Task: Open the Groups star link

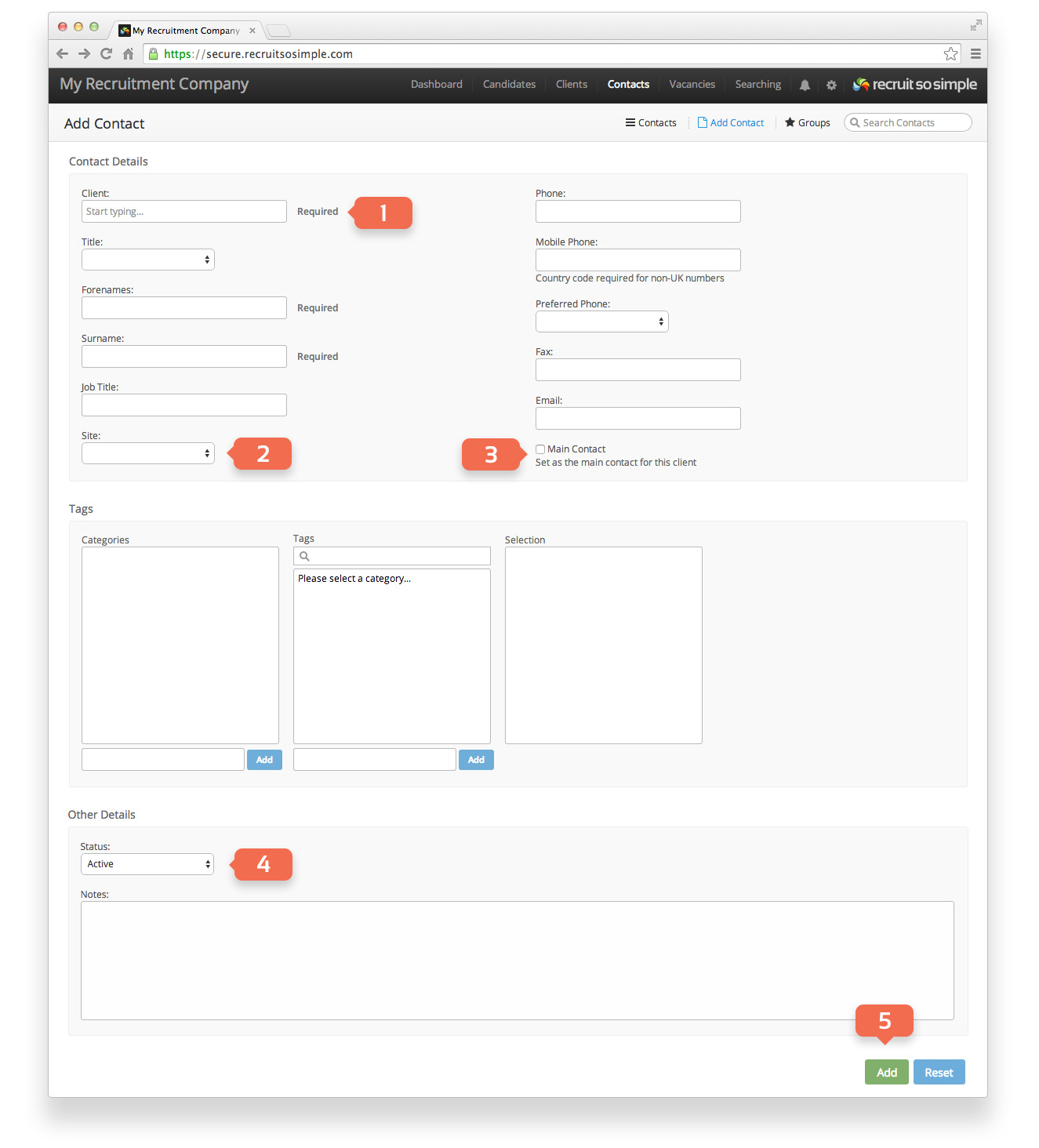Action: [808, 123]
